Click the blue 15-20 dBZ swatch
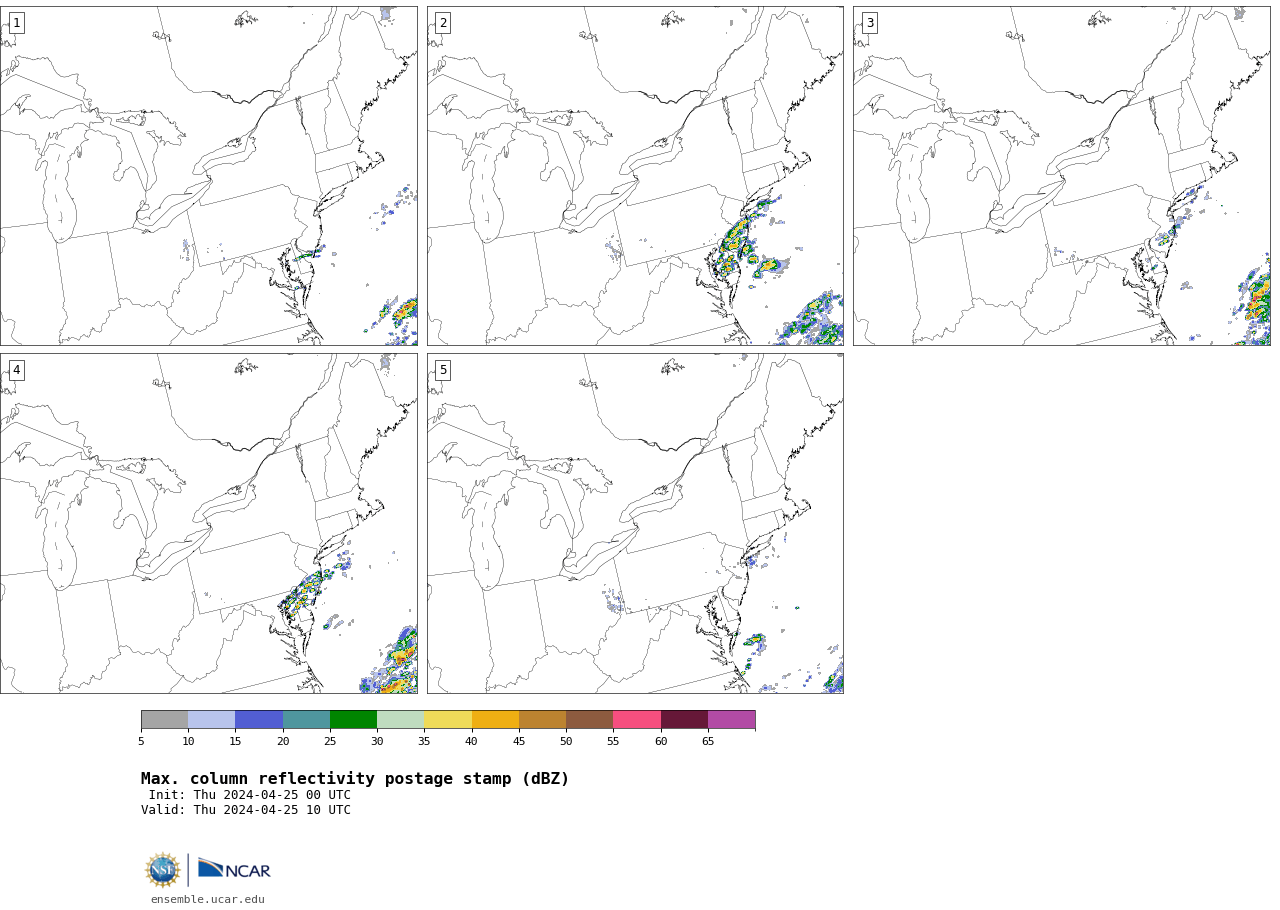 (259, 720)
